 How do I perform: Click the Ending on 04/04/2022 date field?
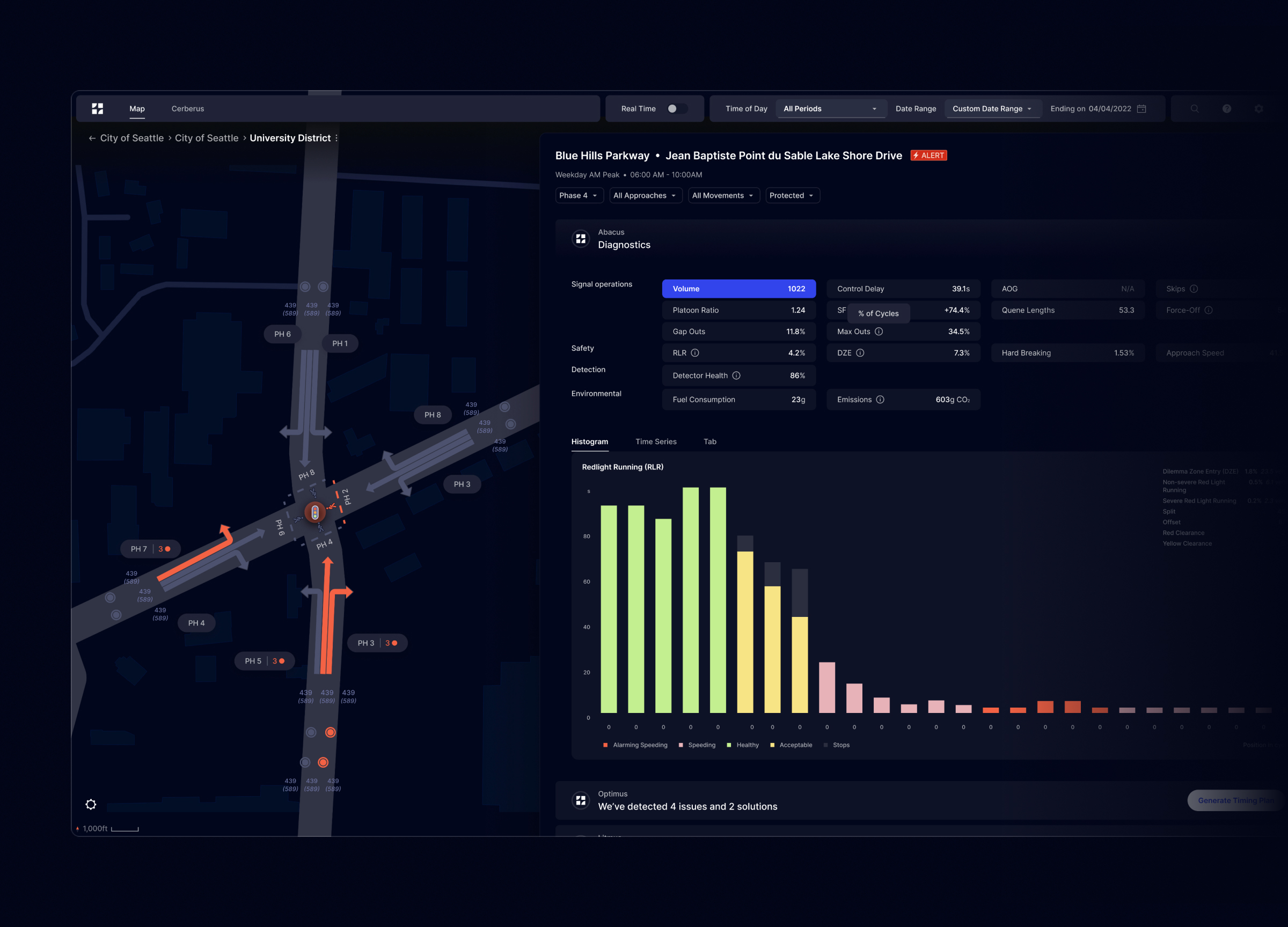(x=1098, y=108)
